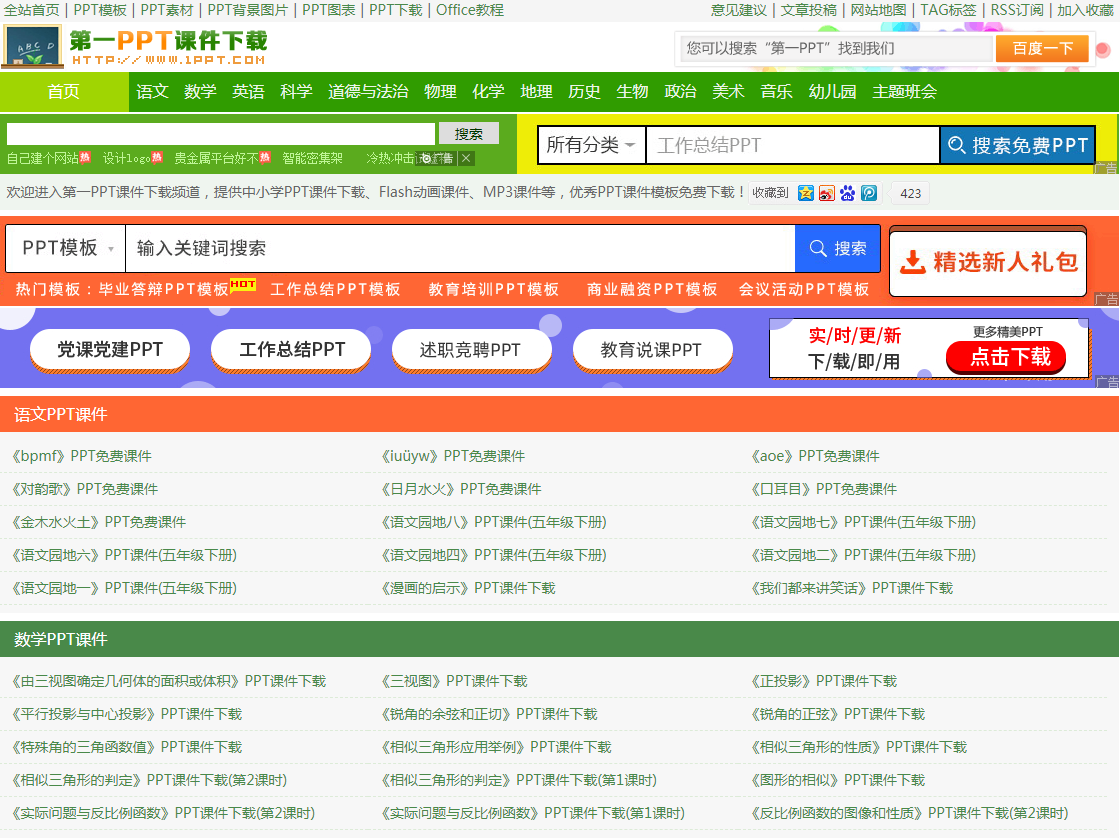Click the 第一PPT blackboard logo
Screen dimensions: 1120x839
click(x=31, y=47)
